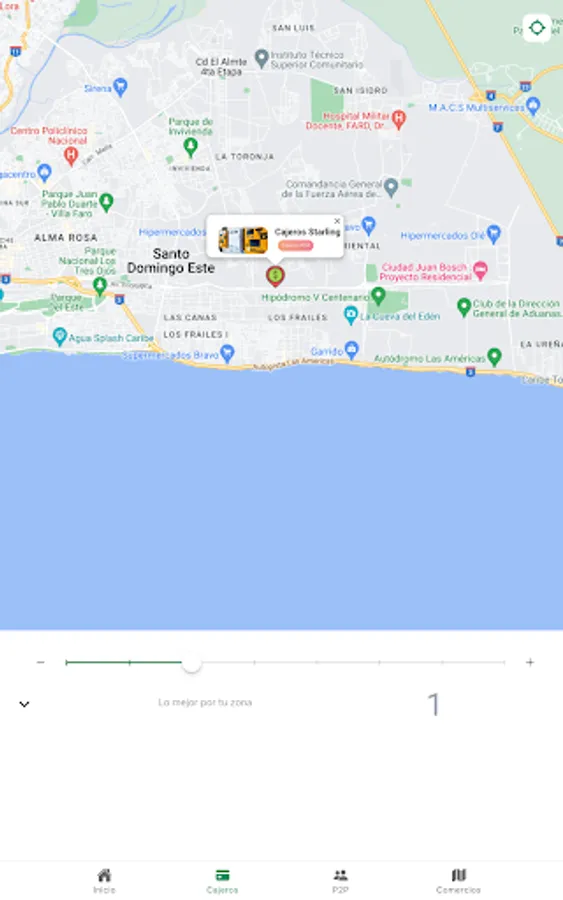The height and width of the screenshot is (900, 563).
Task: Tap the Hospital Militar Docente marker
Action: point(398,119)
